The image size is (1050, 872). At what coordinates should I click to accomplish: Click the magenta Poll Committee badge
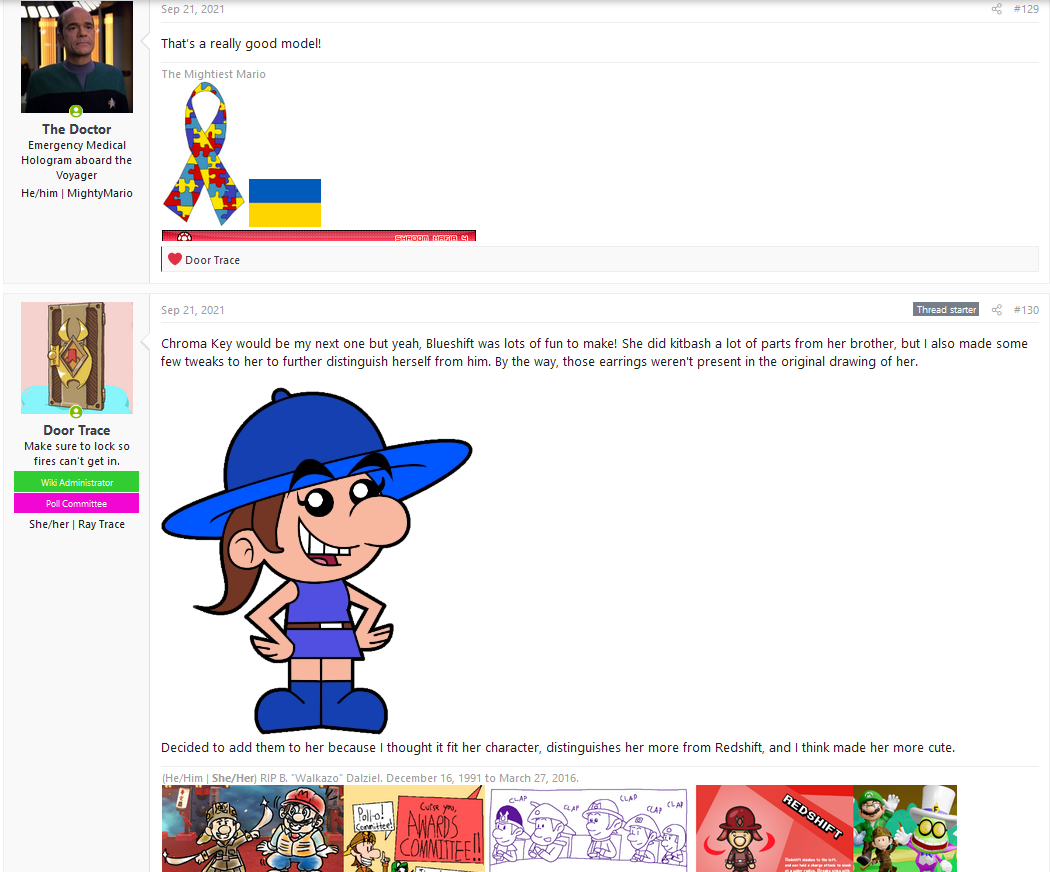[76, 503]
